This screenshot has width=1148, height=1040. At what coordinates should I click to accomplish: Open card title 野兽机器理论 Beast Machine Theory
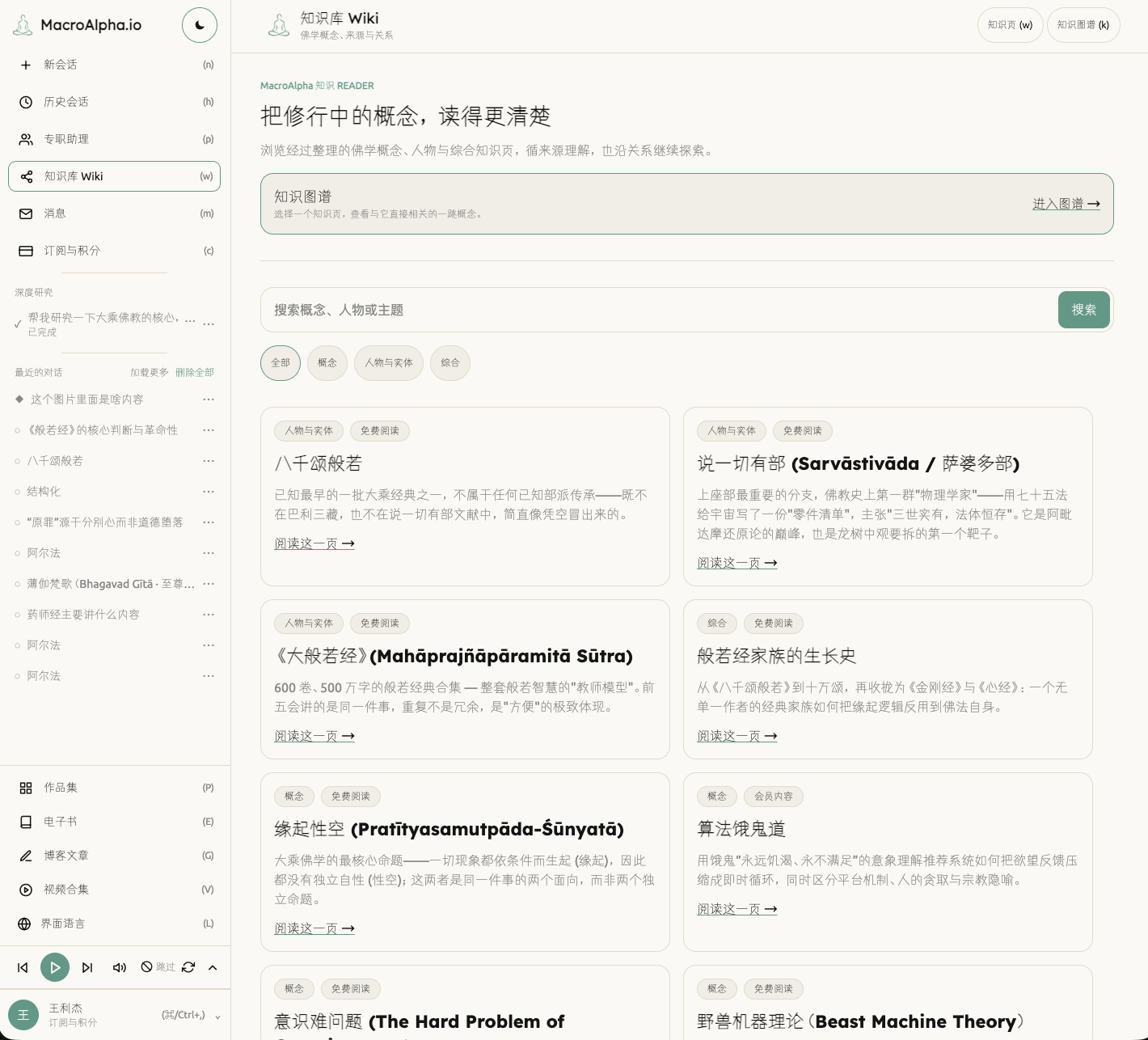click(x=860, y=1021)
